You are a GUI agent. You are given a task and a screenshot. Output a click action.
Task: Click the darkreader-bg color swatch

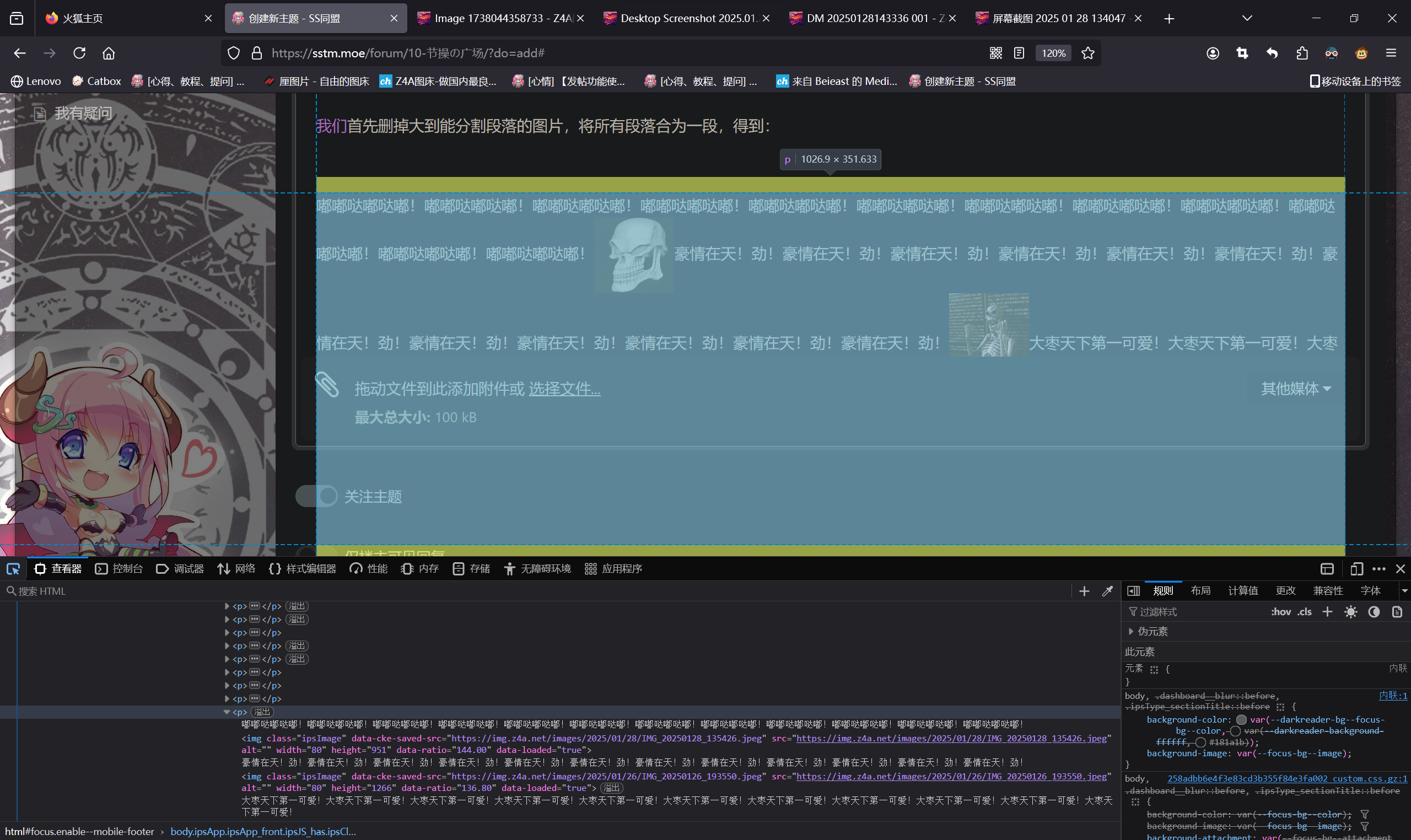tap(1241, 719)
